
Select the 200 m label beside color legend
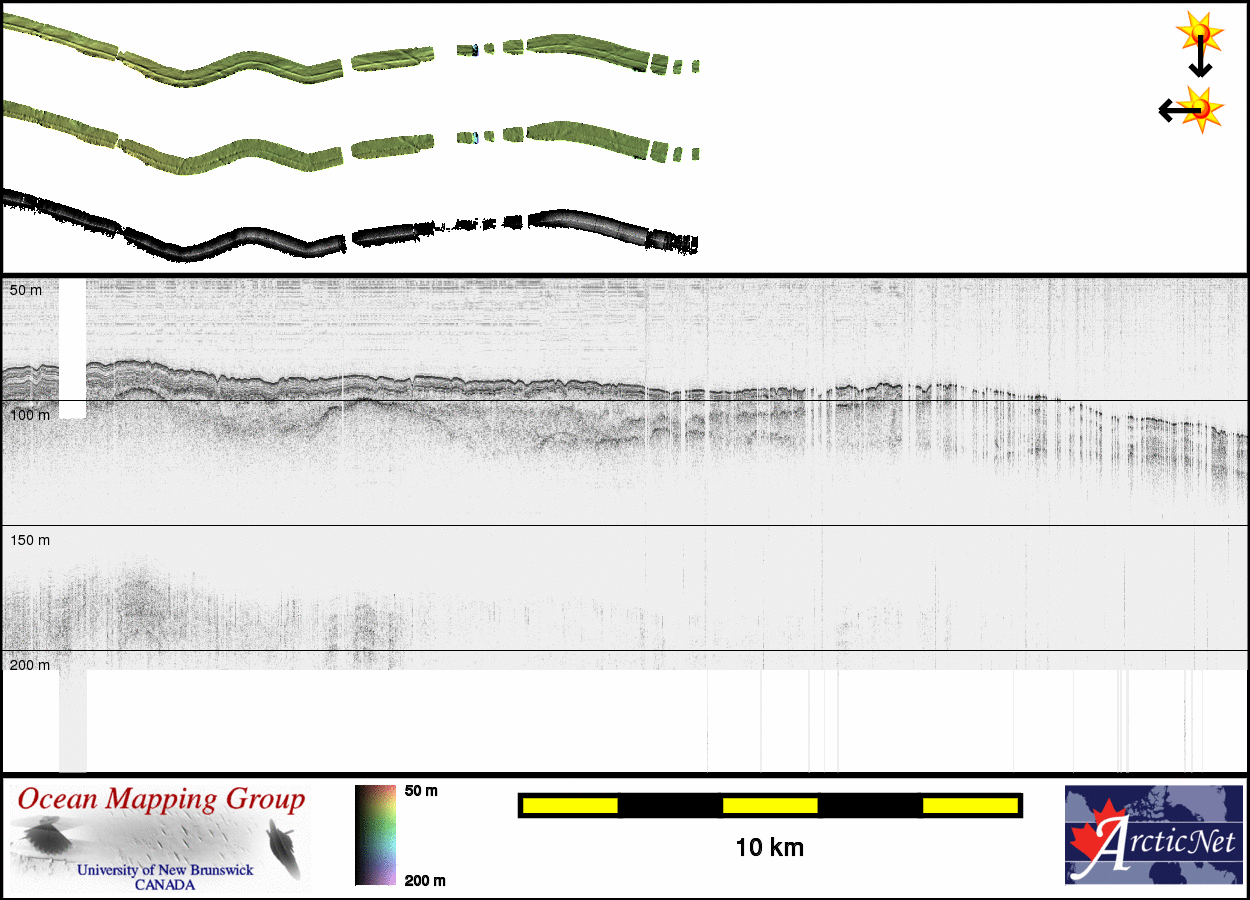pyautogui.click(x=425, y=881)
